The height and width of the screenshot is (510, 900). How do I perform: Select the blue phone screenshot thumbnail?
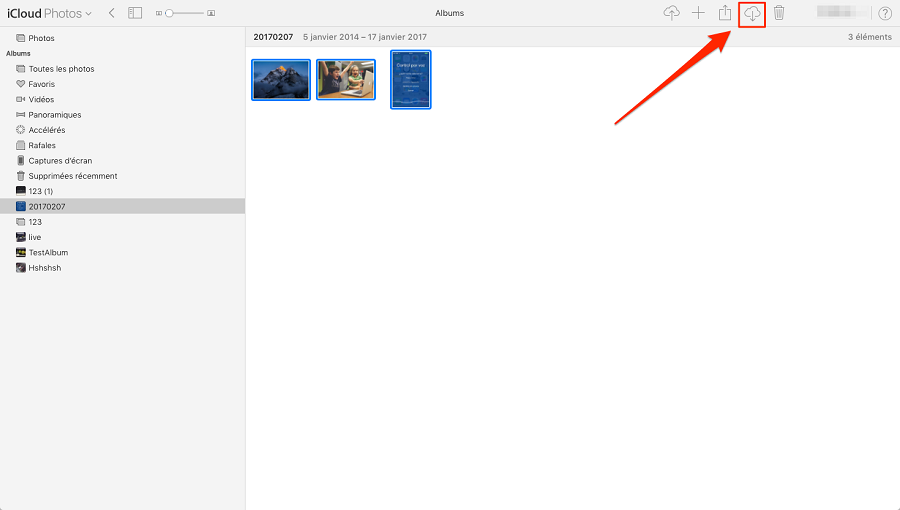(x=410, y=80)
